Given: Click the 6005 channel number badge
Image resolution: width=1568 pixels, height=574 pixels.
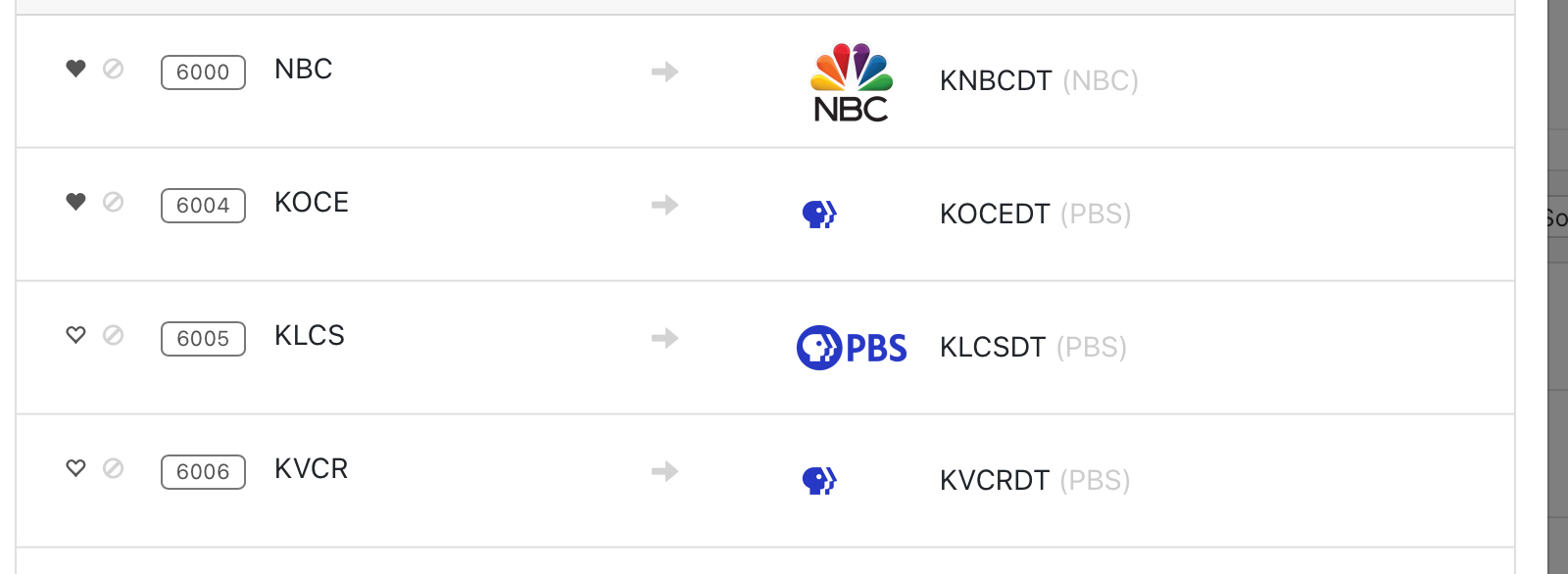Looking at the screenshot, I should pos(203,339).
